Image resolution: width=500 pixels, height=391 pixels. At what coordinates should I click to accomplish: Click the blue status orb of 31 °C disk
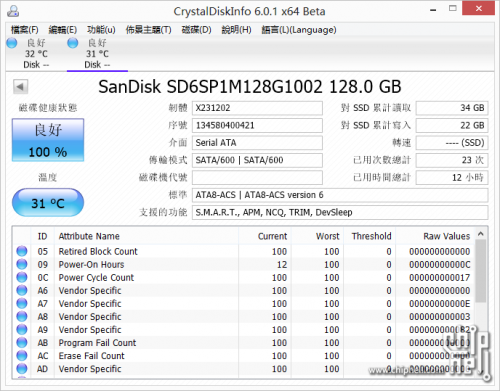pos(73,43)
